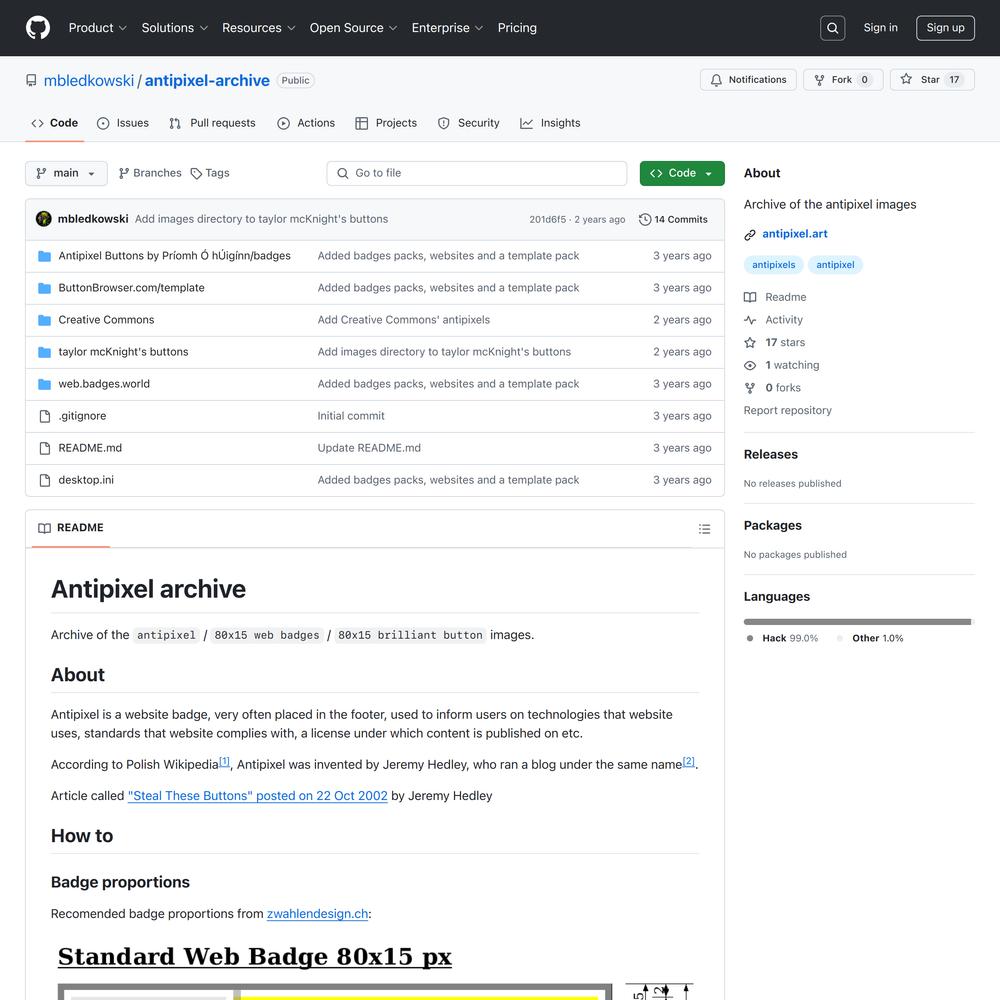Click the Hack language color dot

[750, 638]
